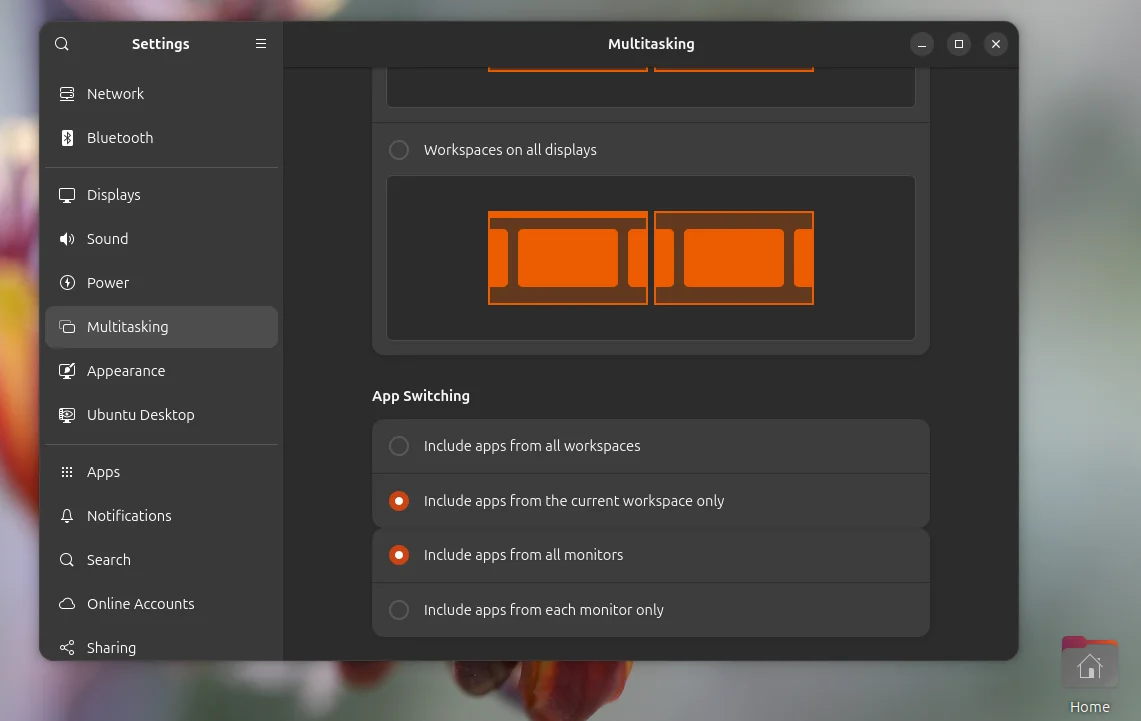The height and width of the screenshot is (721, 1141).
Task: Open the hamburger menu in Settings
Action: 260,44
